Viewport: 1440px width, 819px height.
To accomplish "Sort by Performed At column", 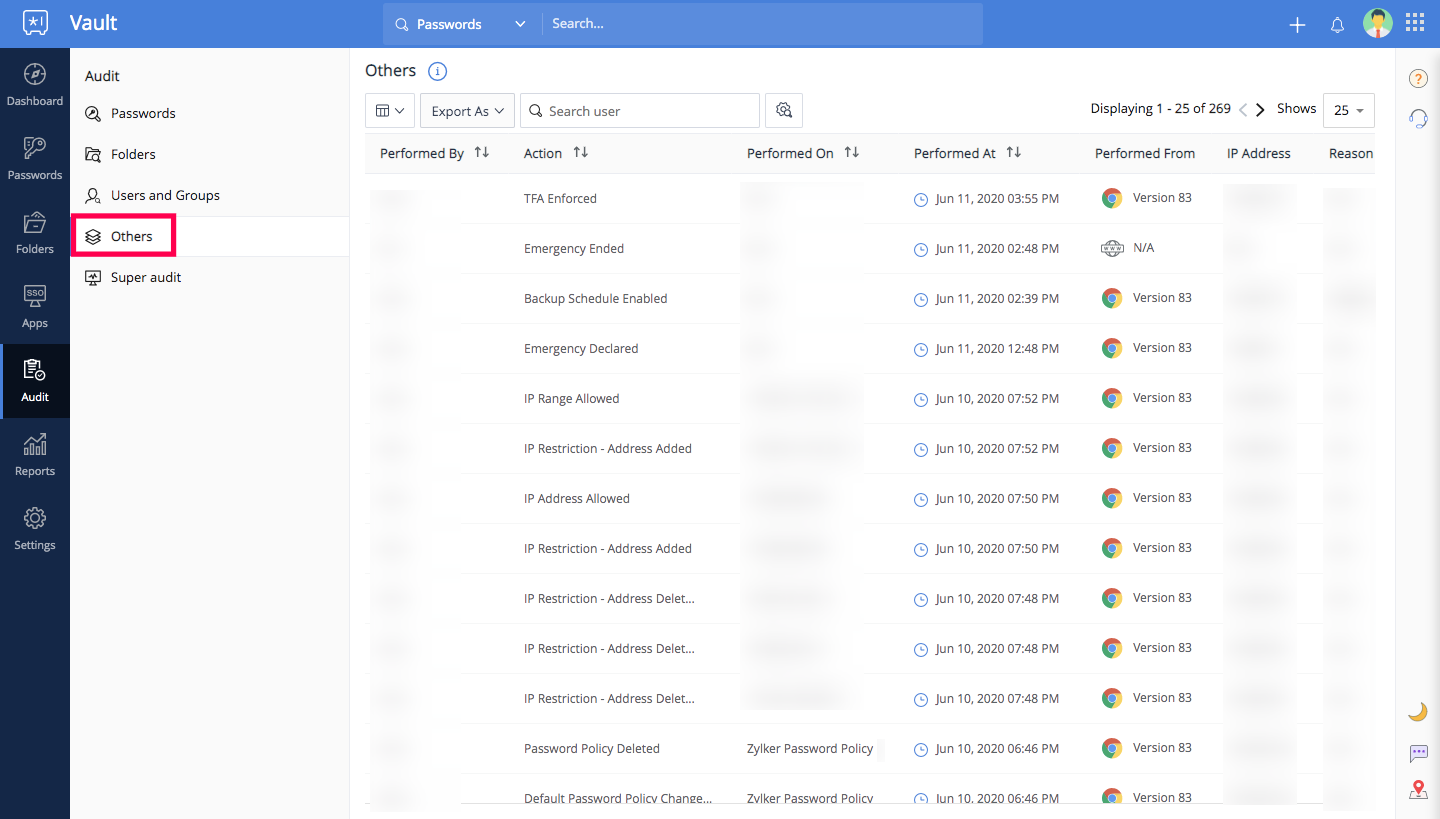I will [1013, 153].
